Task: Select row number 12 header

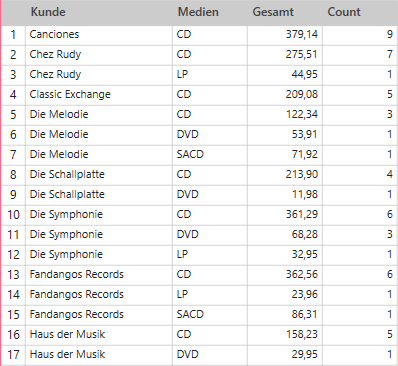Action: click(13, 255)
